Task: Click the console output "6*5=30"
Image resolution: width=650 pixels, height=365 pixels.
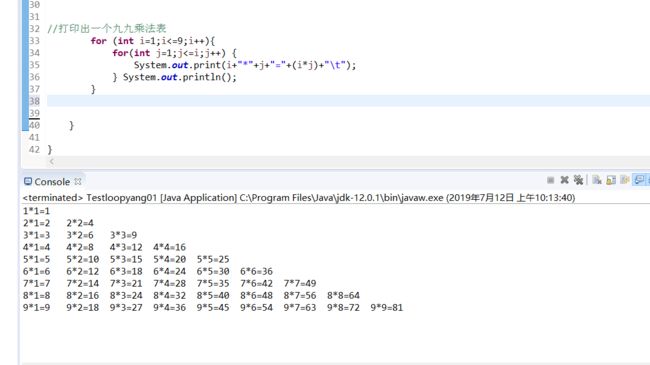Action: [x=213, y=271]
